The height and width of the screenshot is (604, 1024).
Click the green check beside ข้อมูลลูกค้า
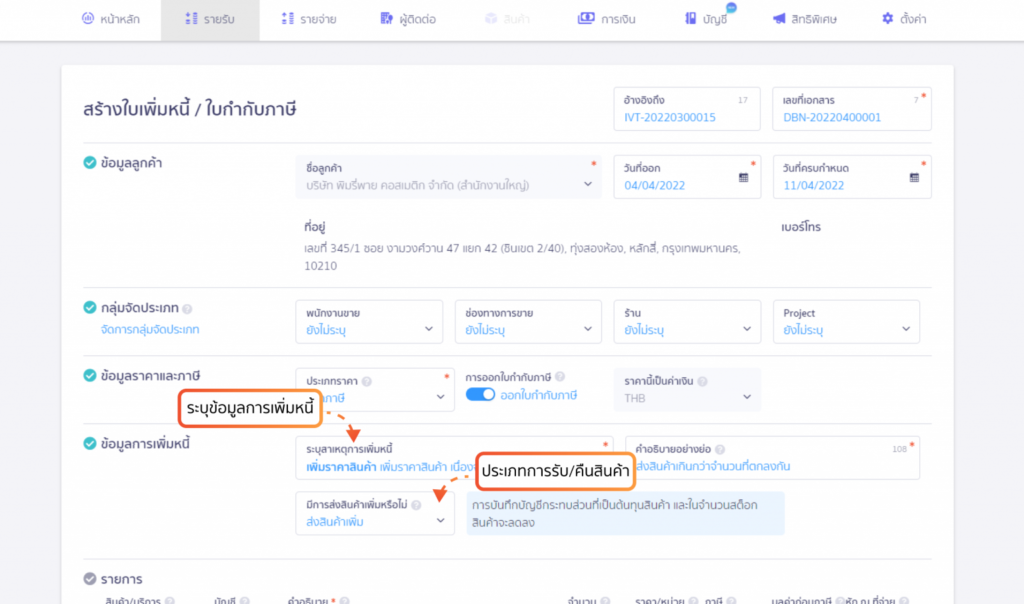[90, 163]
